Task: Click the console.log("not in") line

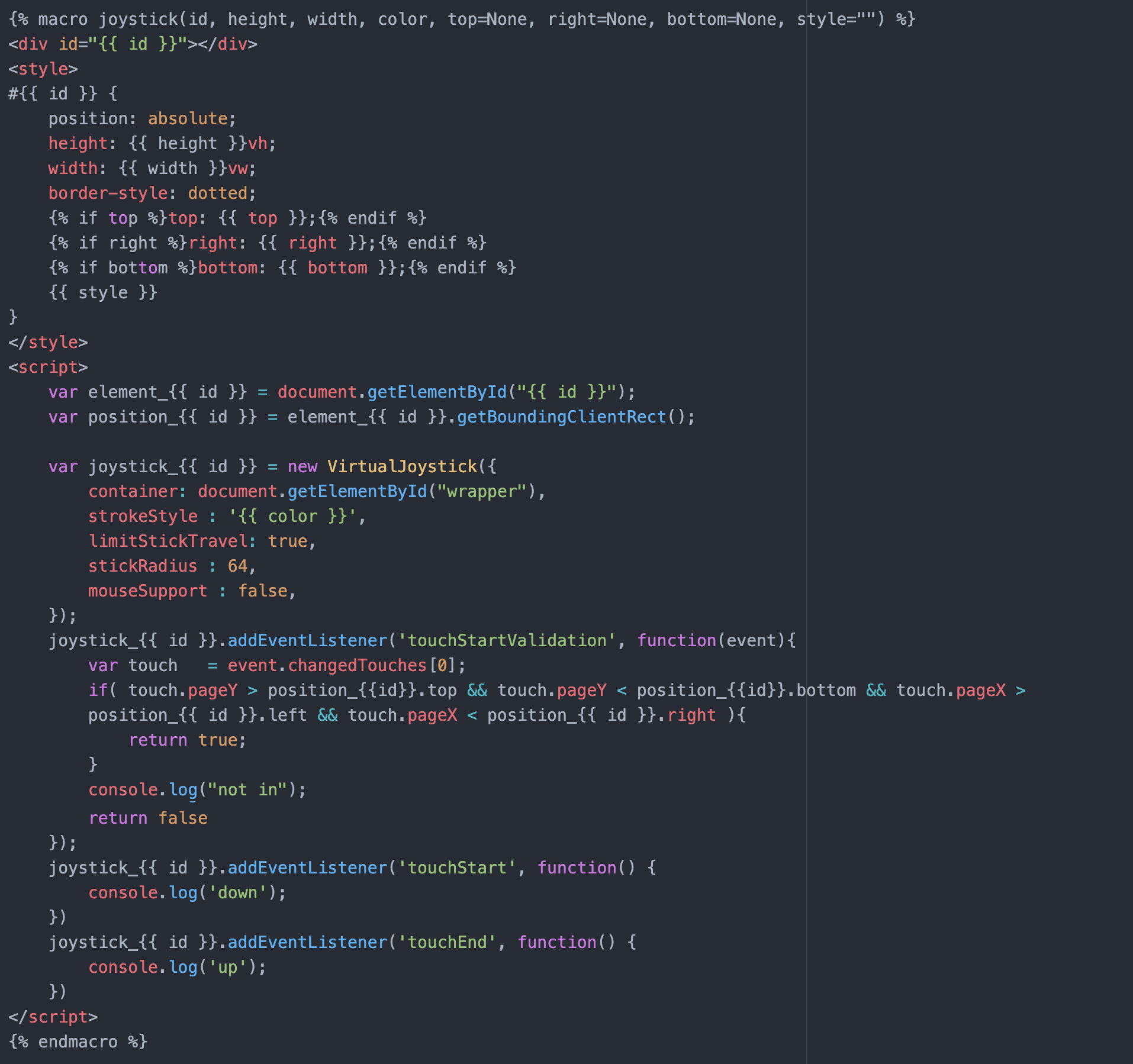Action: 197,790
